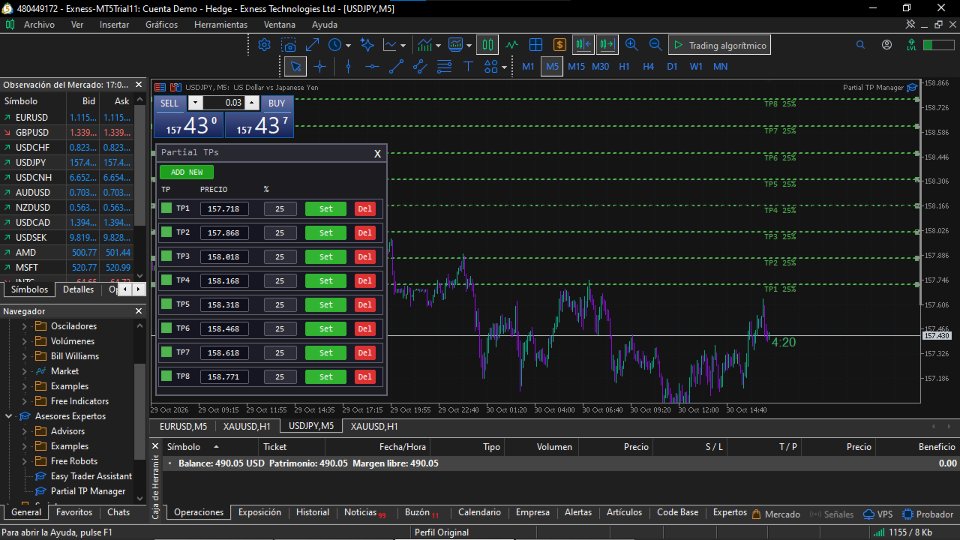This screenshot has width=960, height=540.
Task: Toggle the TP2 green checkbox
Action: (x=167, y=232)
